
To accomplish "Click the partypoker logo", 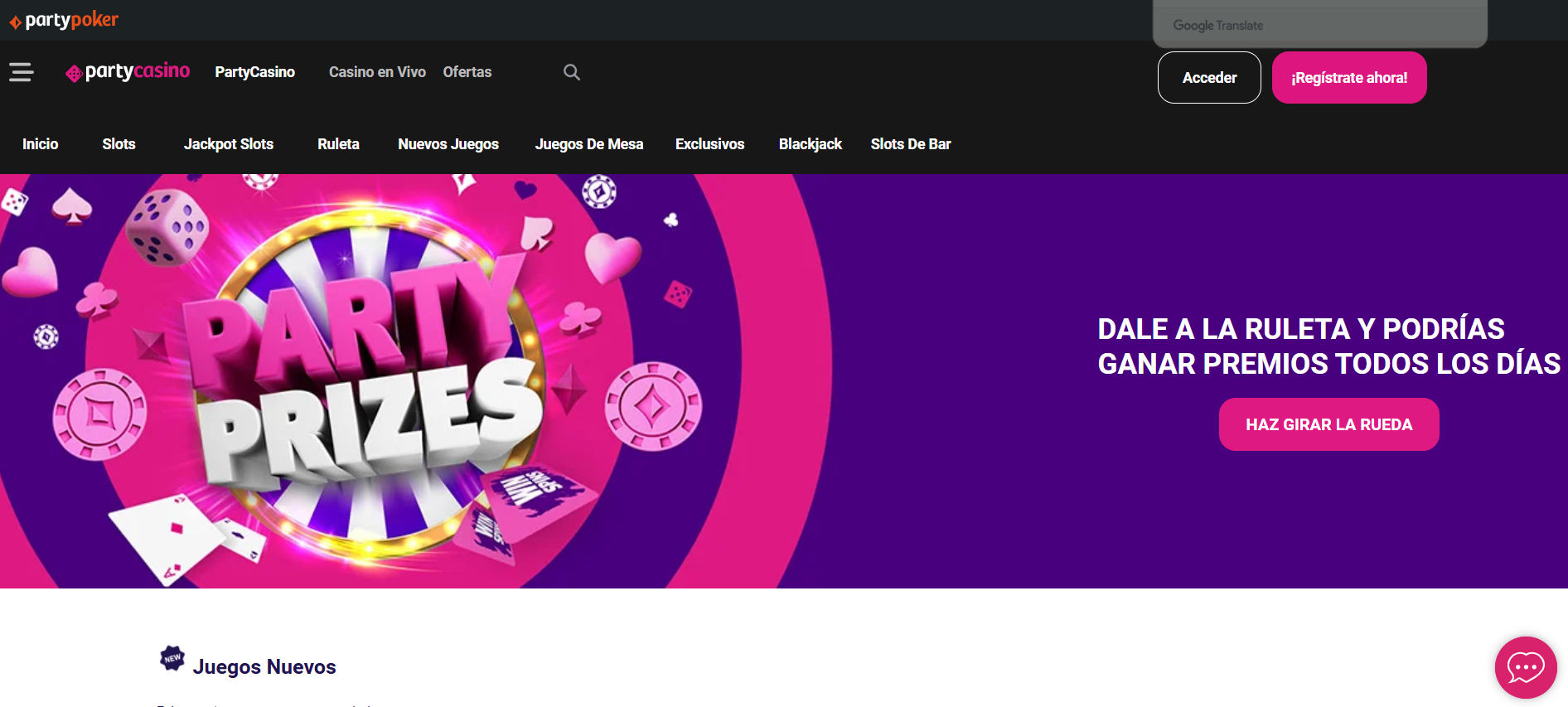I will click(x=65, y=20).
